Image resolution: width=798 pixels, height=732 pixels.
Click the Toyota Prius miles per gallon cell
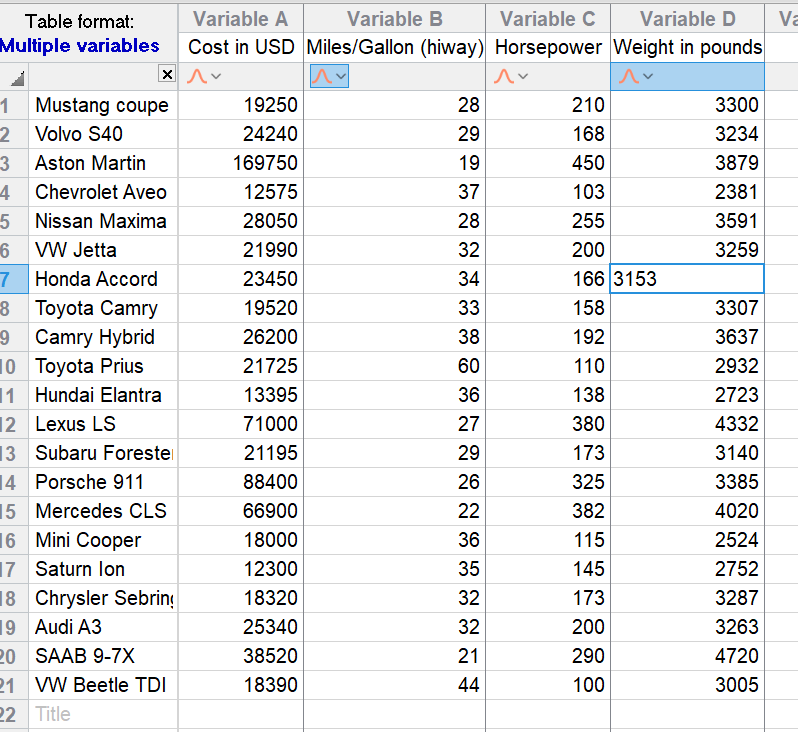394,366
